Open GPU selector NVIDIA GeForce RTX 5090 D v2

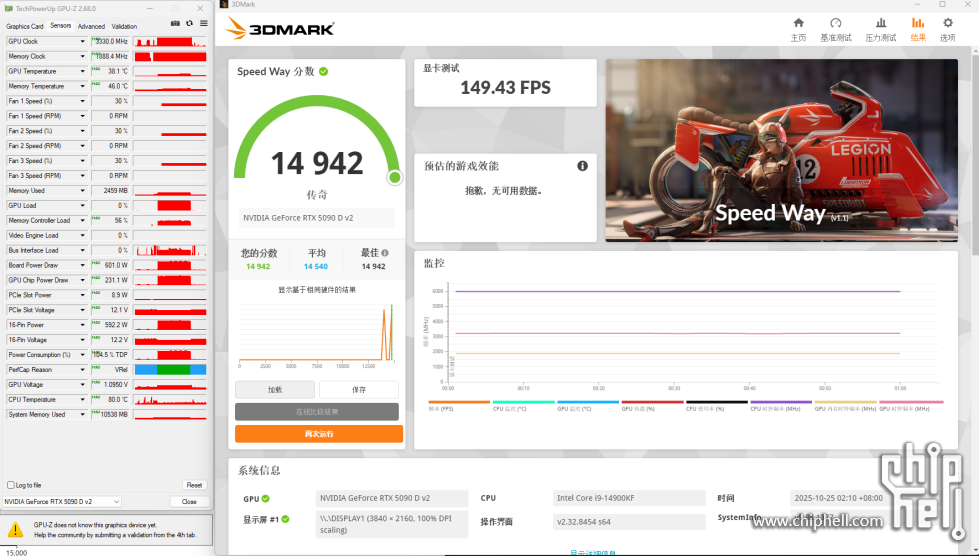click(x=62, y=502)
